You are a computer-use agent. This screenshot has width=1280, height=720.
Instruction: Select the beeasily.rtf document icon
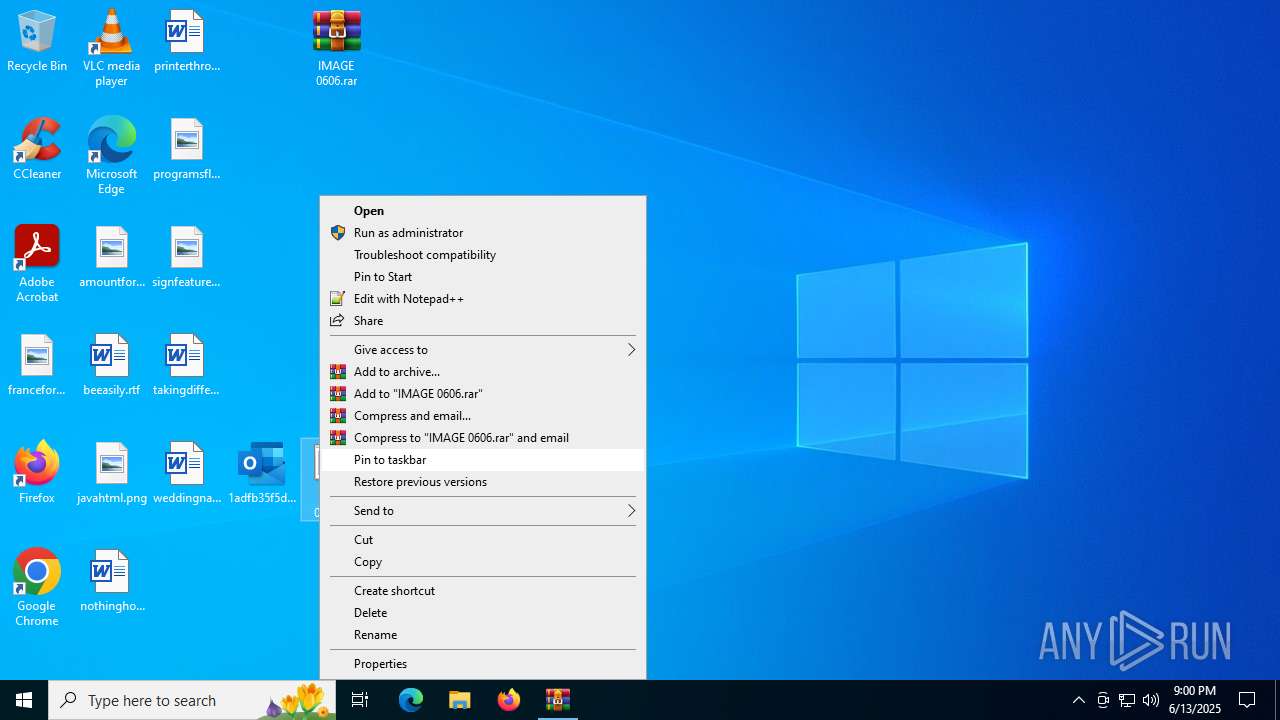(x=111, y=365)
